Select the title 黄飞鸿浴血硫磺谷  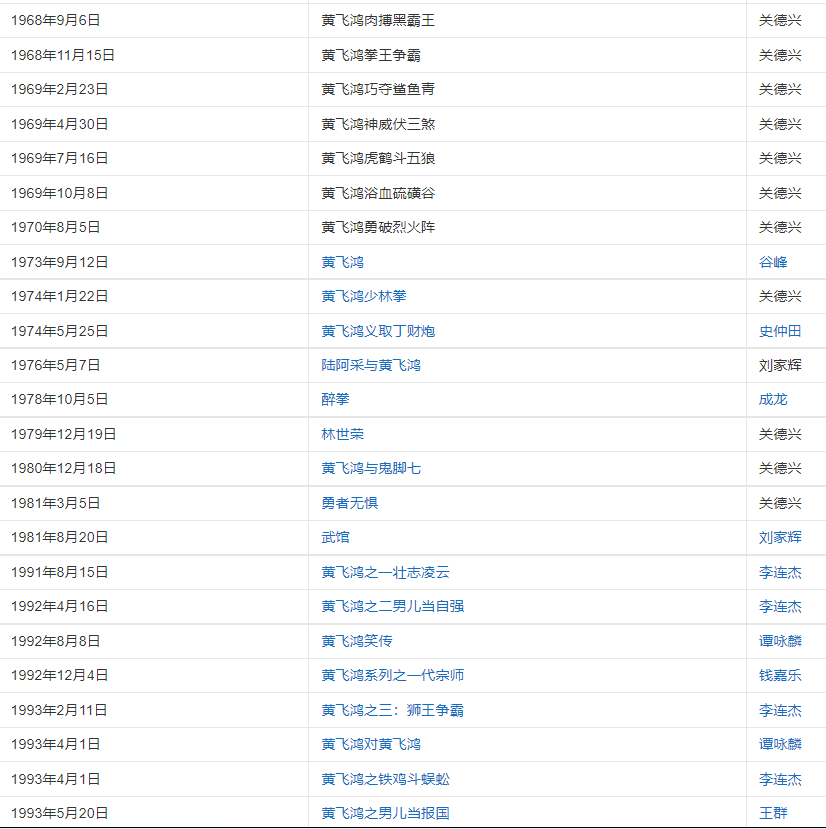[378, 194]
